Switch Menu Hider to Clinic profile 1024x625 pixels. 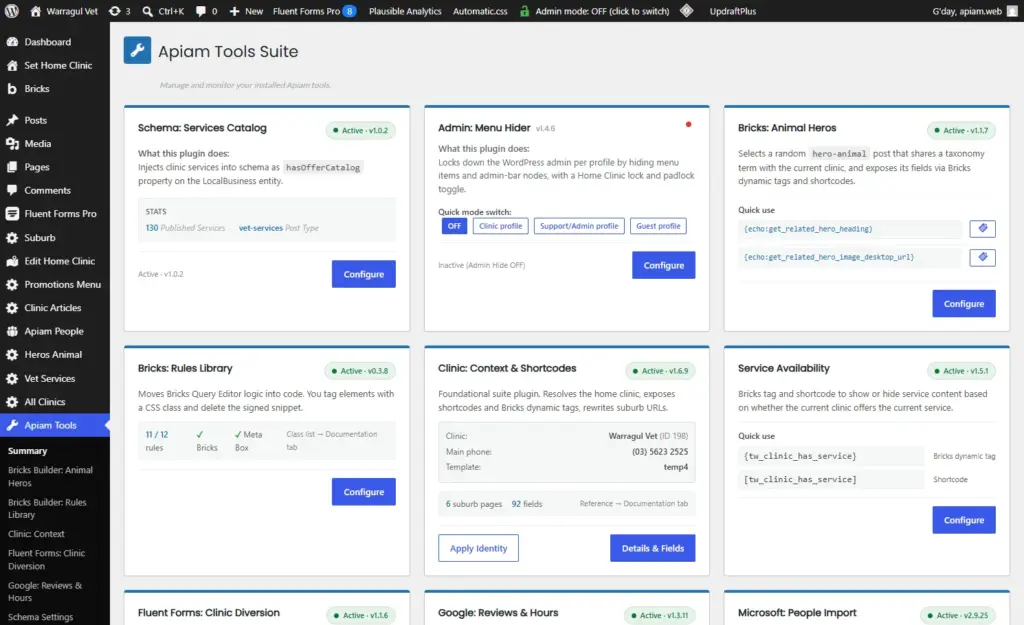[500, 226]
